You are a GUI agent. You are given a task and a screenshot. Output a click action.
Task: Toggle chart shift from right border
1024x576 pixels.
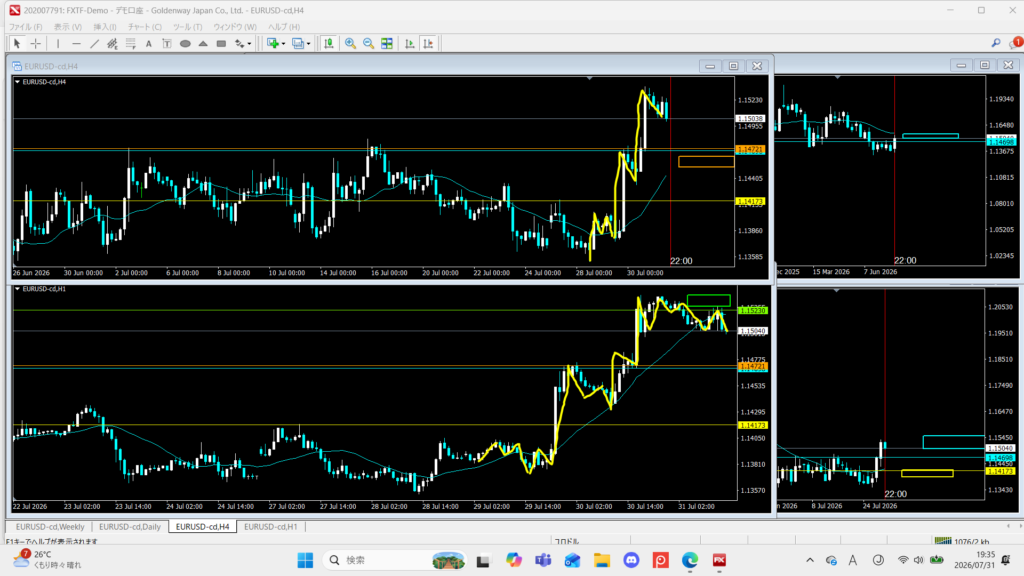click(x=428, y=44)
